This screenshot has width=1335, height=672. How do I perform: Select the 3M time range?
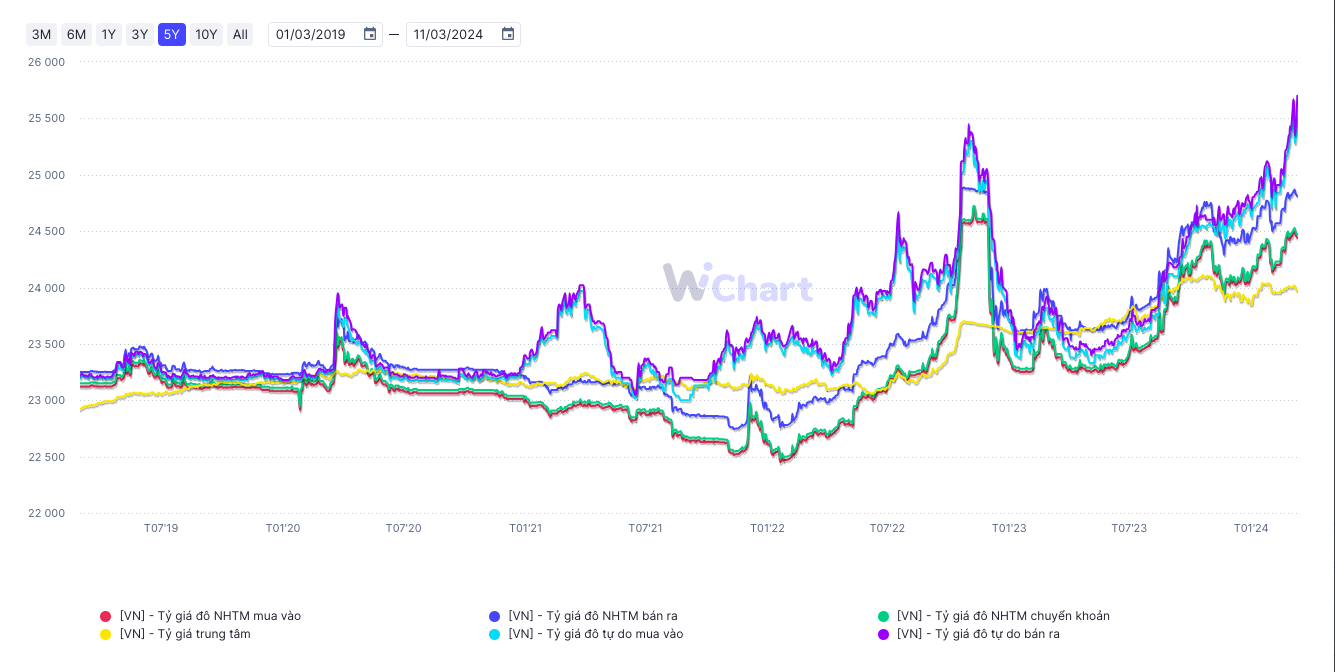tap(41, 35)
